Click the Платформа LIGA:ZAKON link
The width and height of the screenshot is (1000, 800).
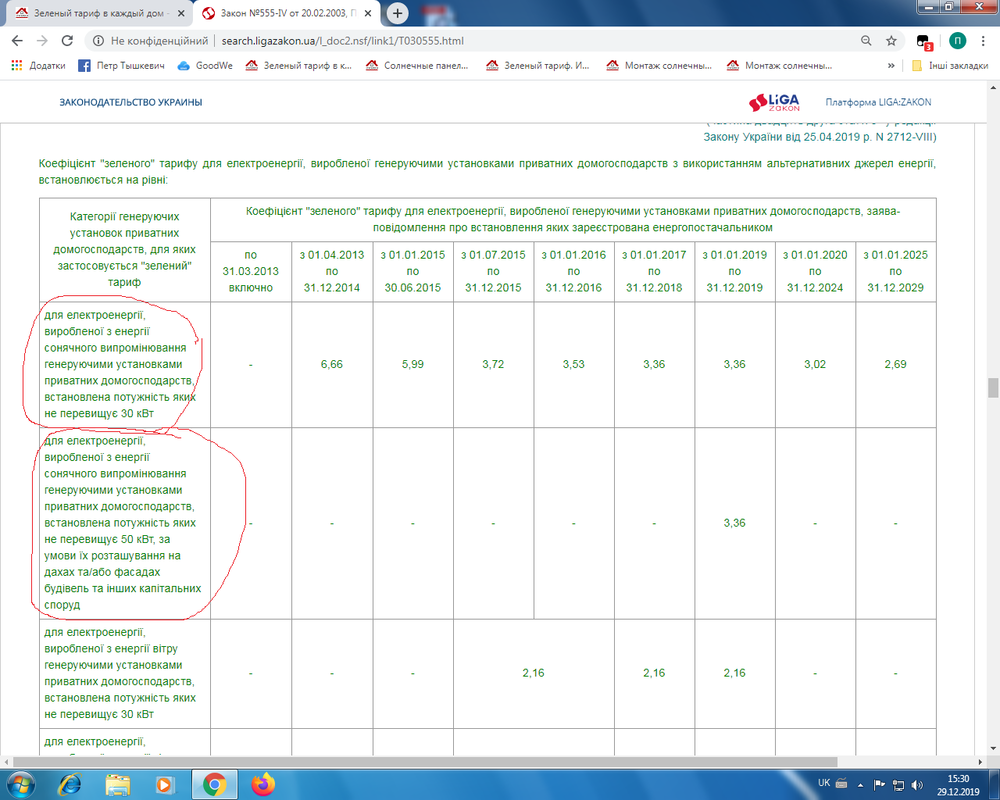(878, 102)
